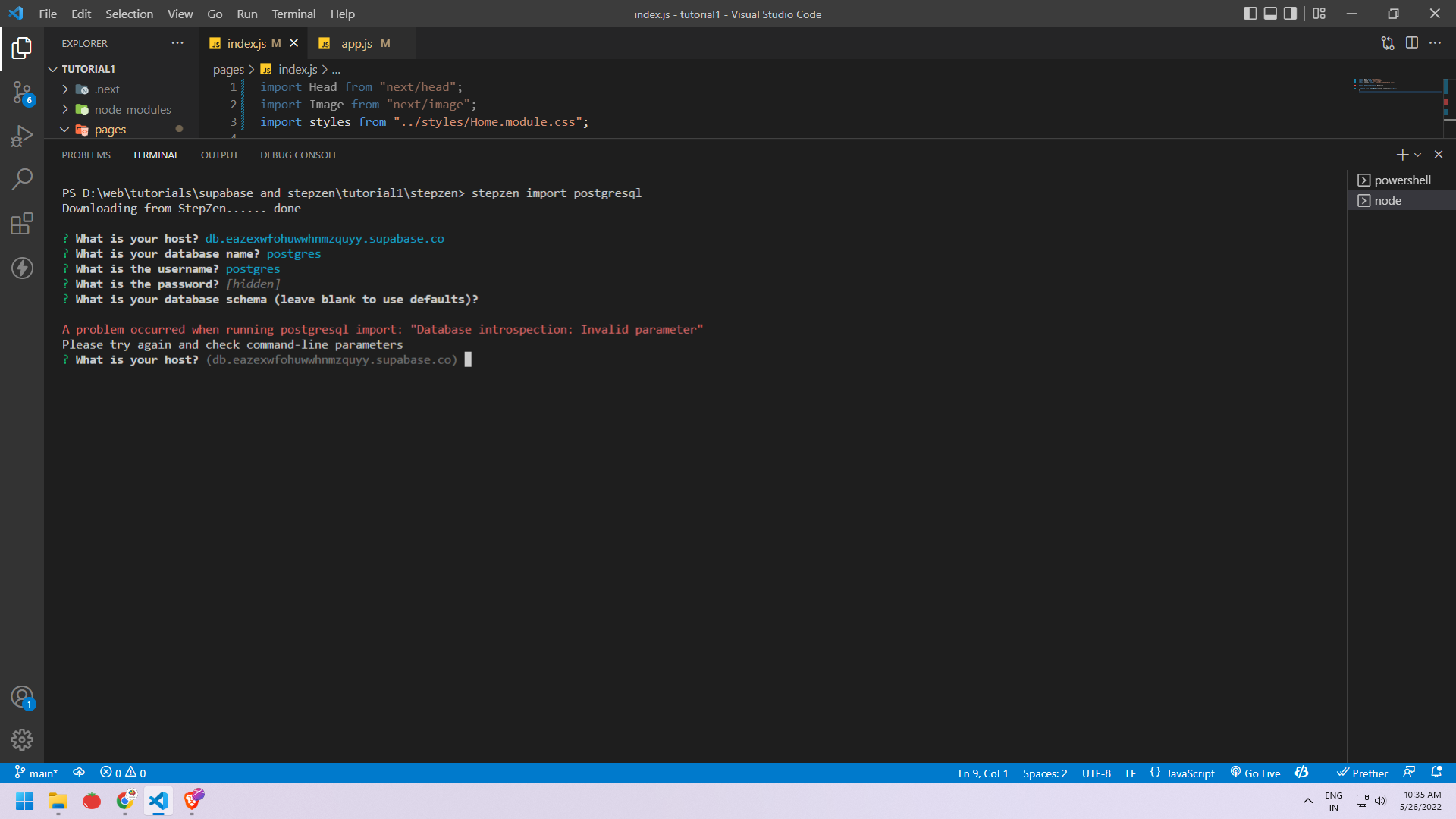Click the Accounts icon in activity bar

click(22, 696)
